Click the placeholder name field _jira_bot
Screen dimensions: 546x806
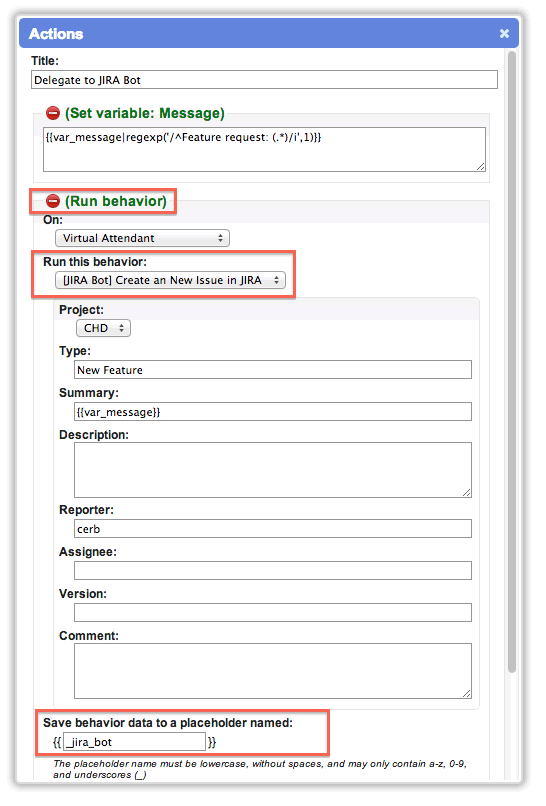pos(134,742)
